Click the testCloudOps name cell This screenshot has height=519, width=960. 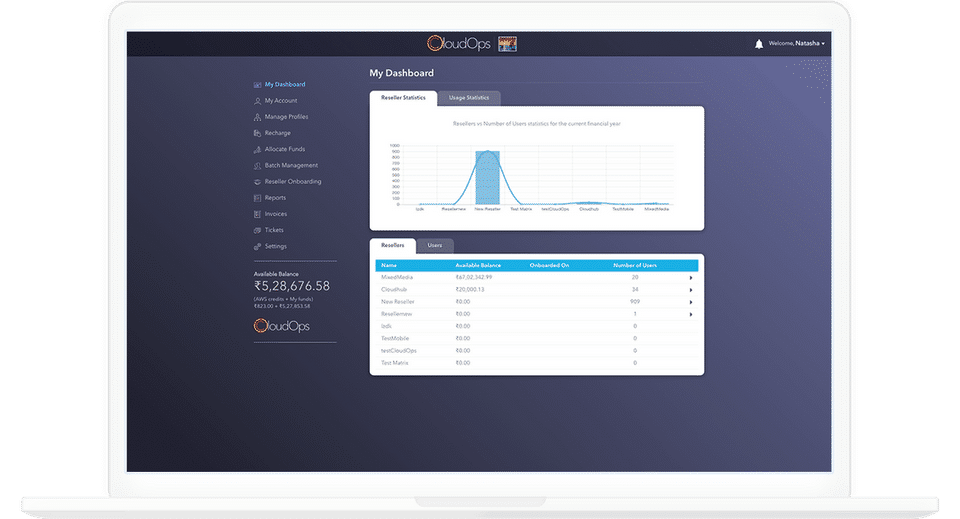click(x=399, y=351)
